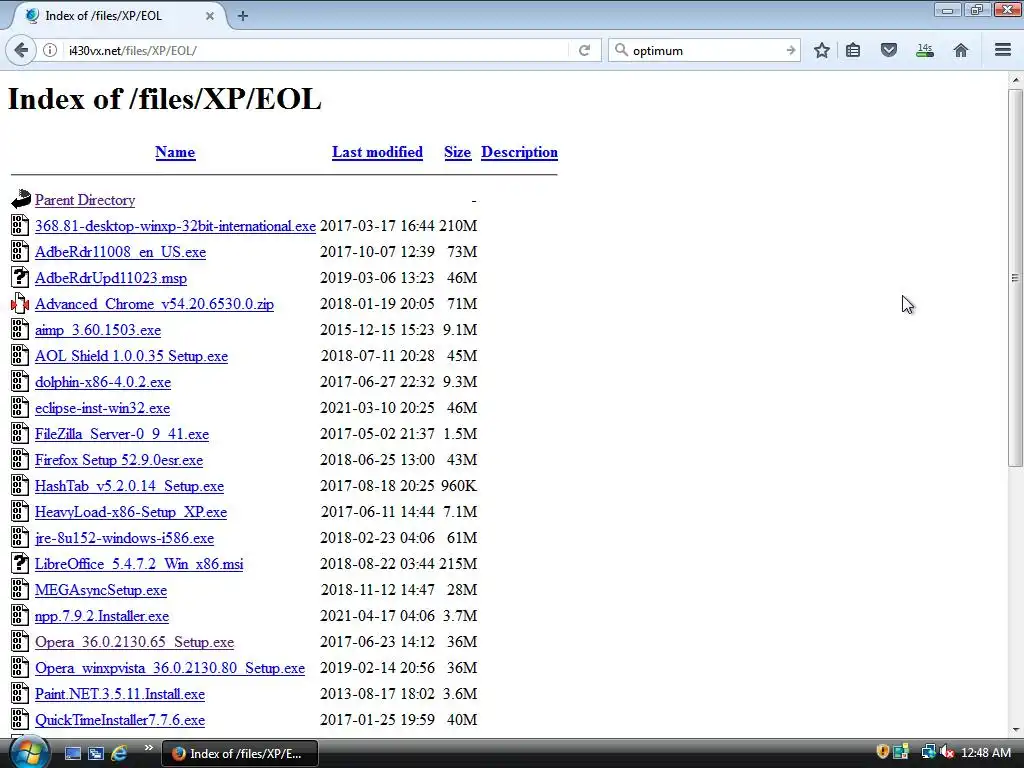Click the muted volume tray icon

tap(947, 752)
